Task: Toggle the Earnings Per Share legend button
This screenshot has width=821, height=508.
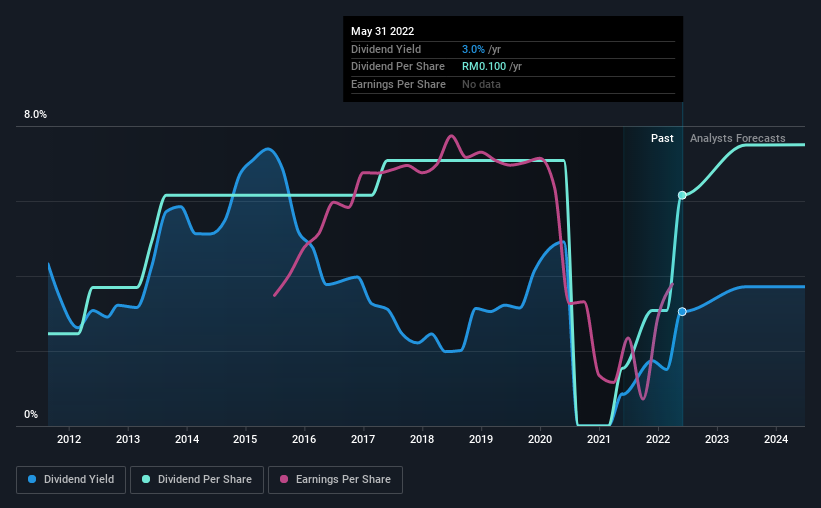Action: 335,480
